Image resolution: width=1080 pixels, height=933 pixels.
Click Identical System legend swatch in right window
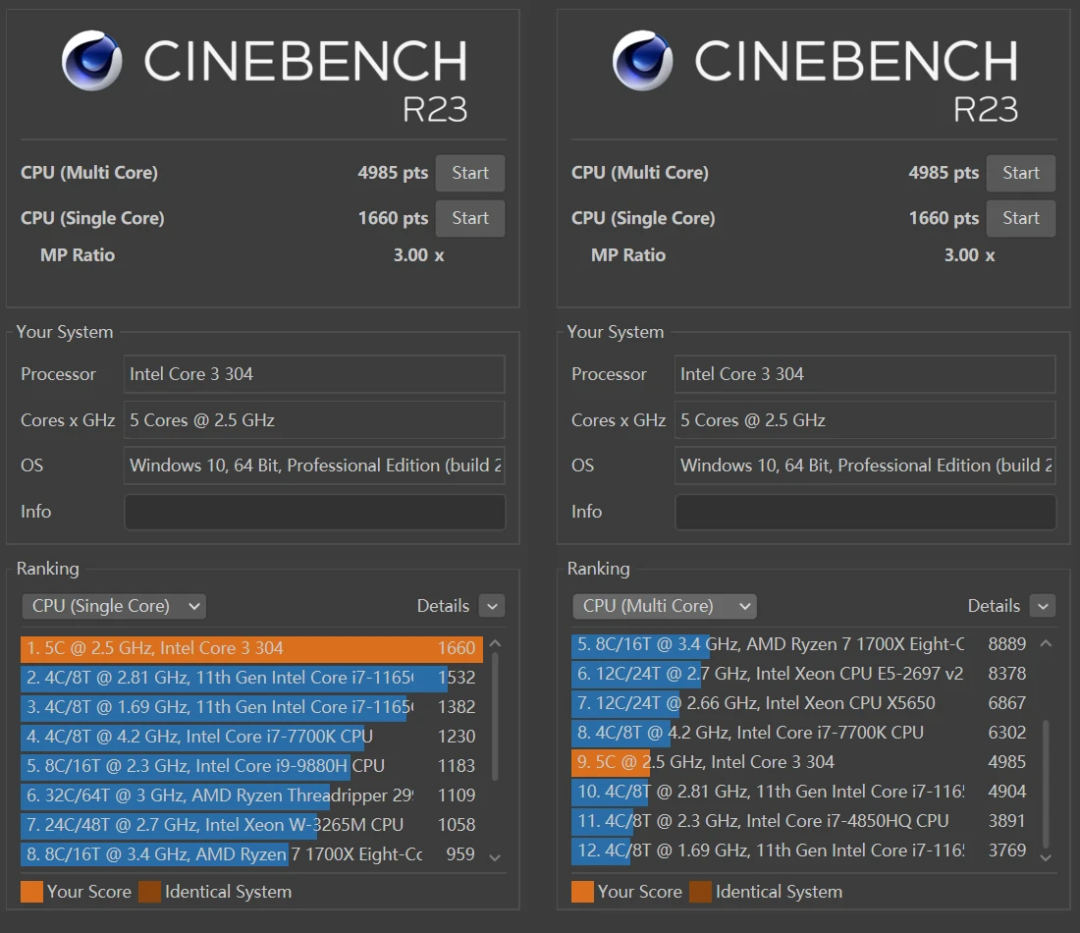(x=700, y=892)
